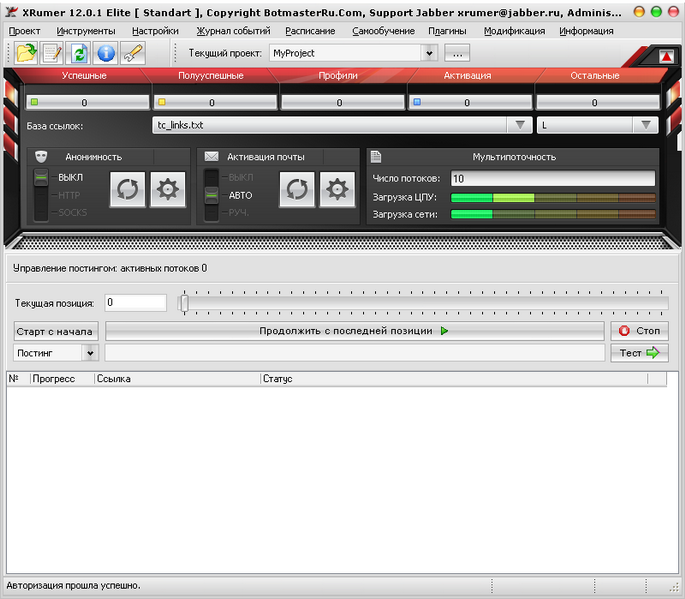
Task: Click the window resize grip corner
Action: point(674,586)
